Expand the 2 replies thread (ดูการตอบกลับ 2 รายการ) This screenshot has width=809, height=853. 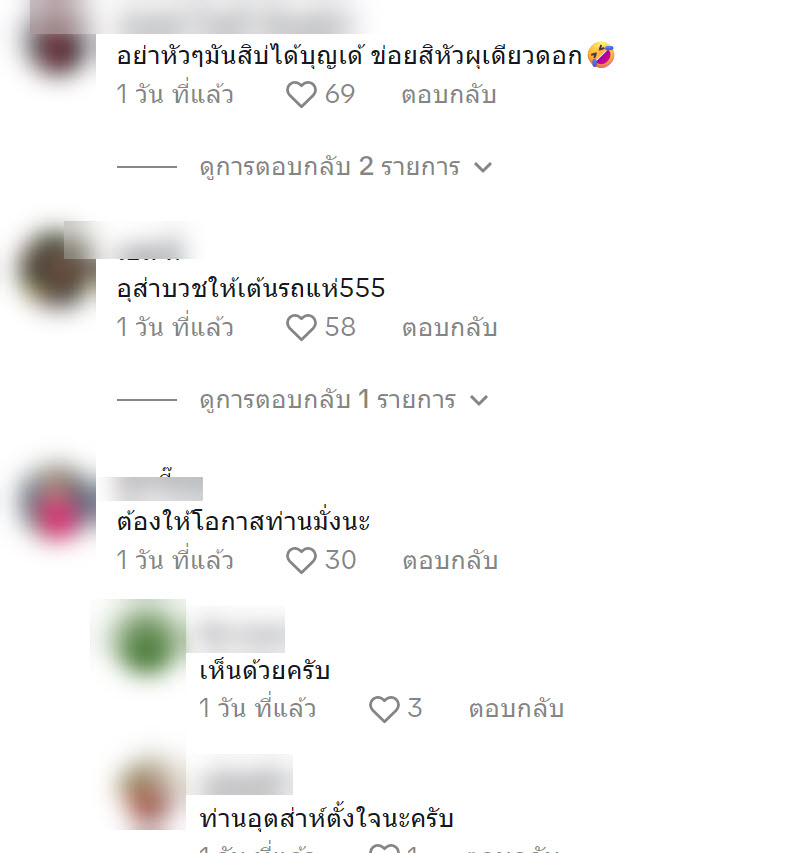tap(330, 166)
